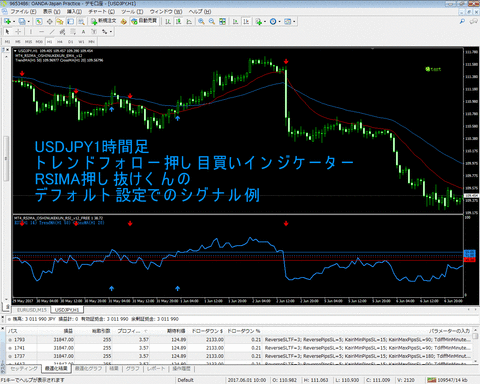
Task: Click the 新規注文 new order button
Action: click(104, 21)
